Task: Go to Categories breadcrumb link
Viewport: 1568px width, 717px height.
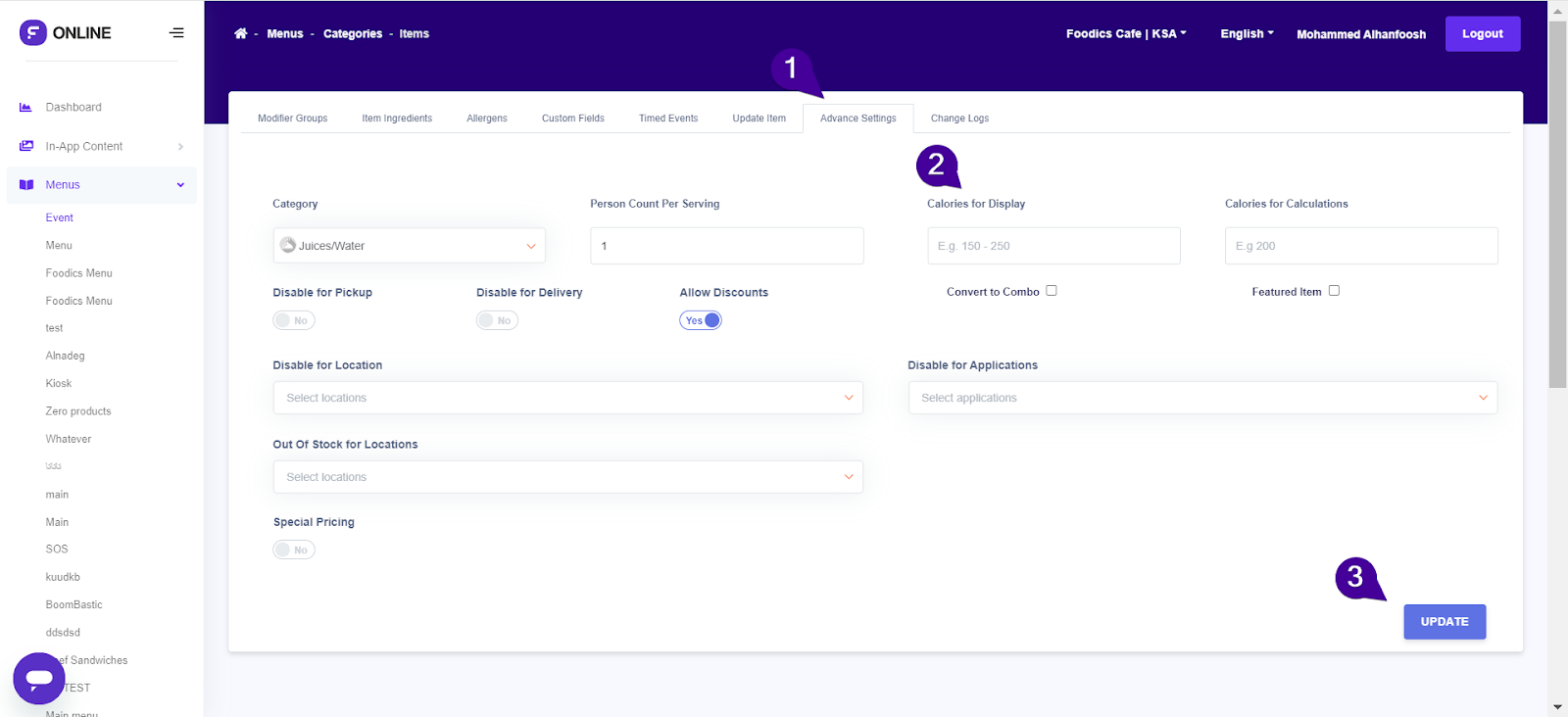Action: 353,33
